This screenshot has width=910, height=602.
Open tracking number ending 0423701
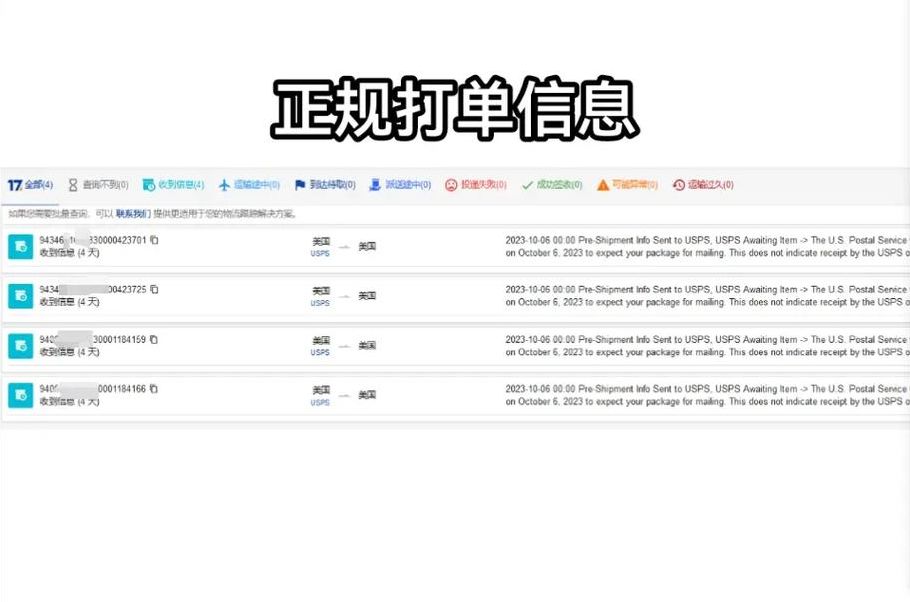pyautogui.click(x=93, y=240)
